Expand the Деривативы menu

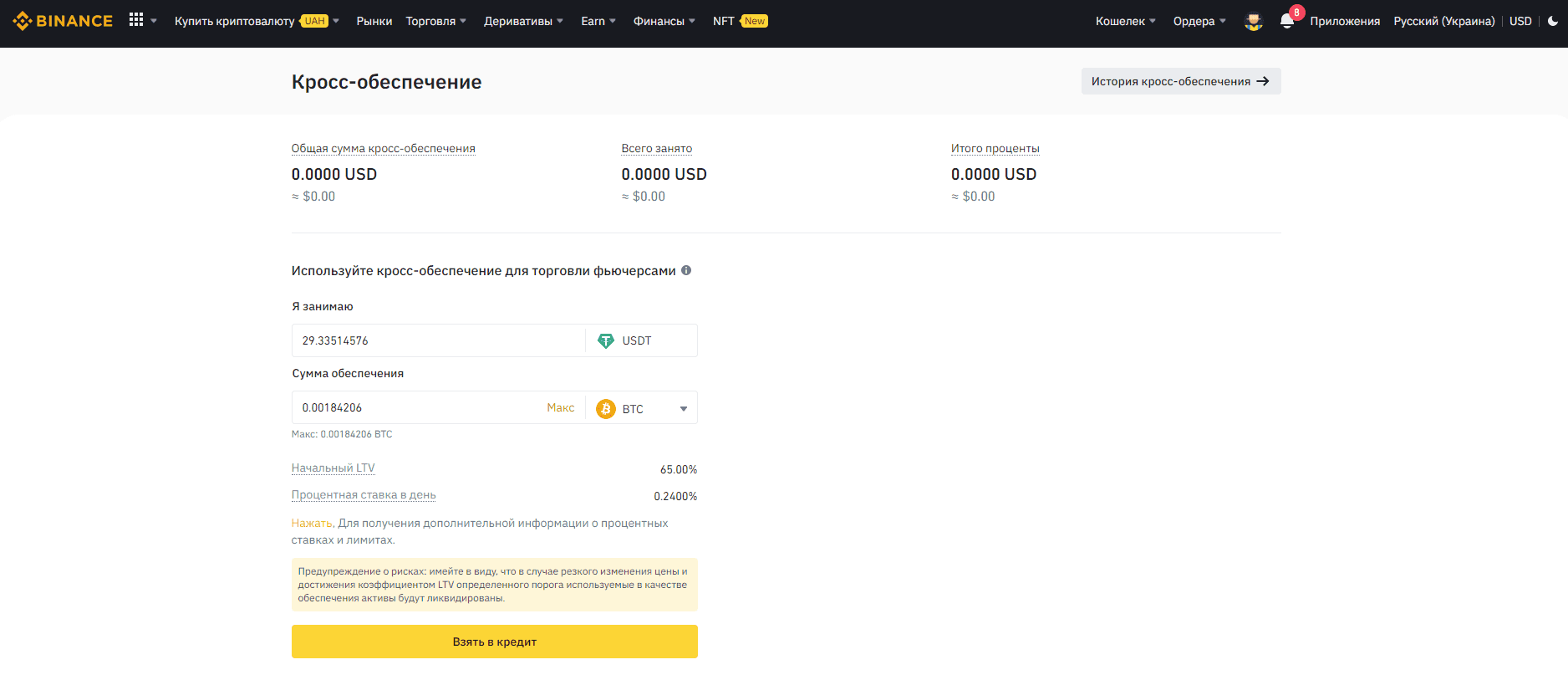coord(523,21)
